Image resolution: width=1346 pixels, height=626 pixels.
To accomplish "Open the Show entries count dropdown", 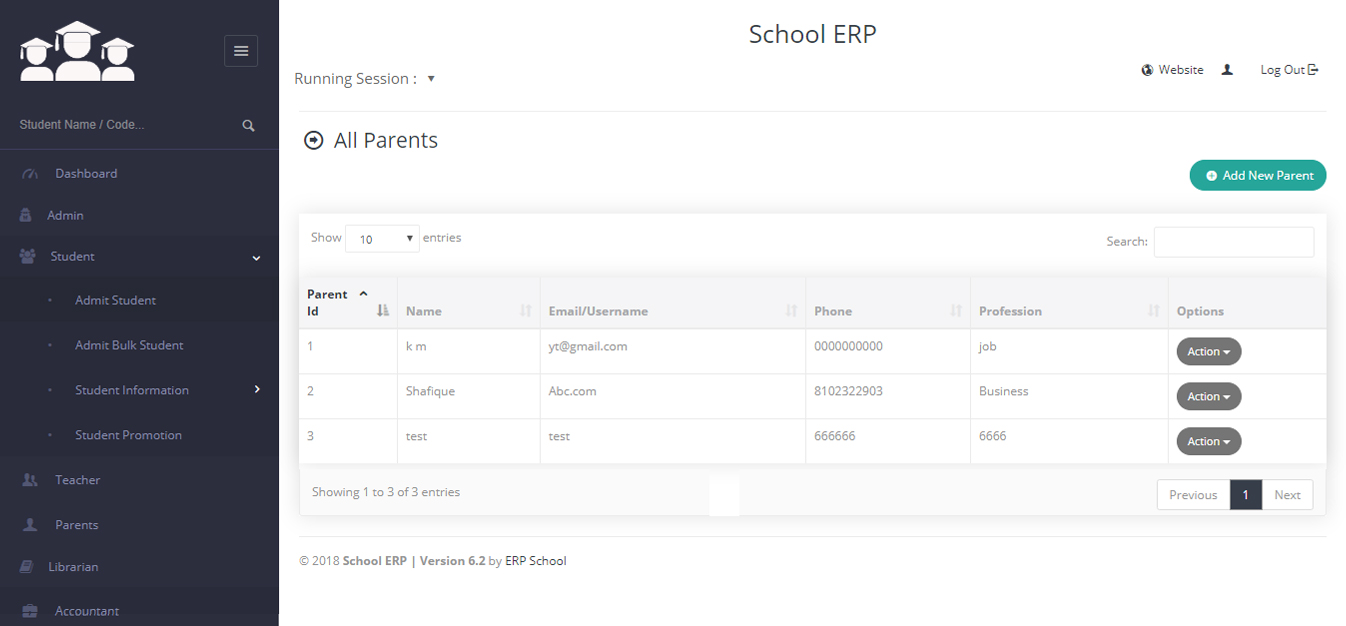I will coord(382,239).
